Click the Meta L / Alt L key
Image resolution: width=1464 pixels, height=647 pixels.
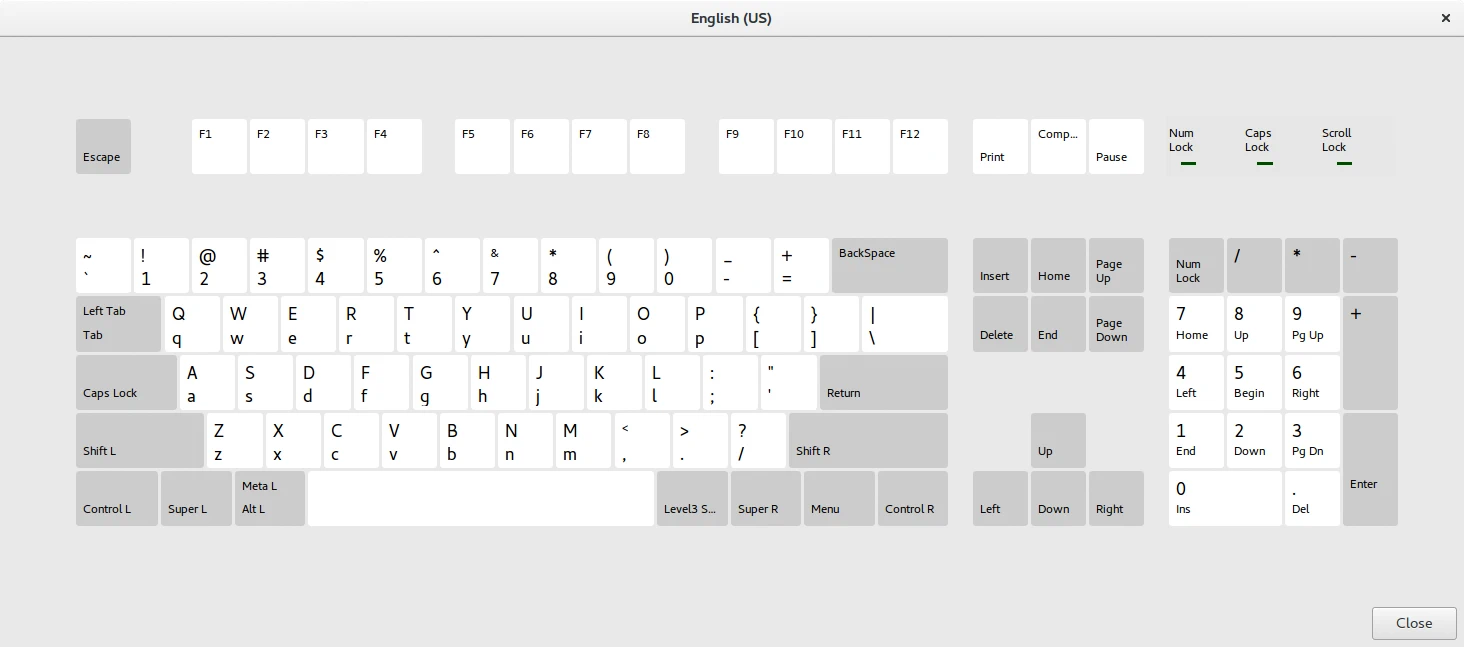tap(270, 498)
